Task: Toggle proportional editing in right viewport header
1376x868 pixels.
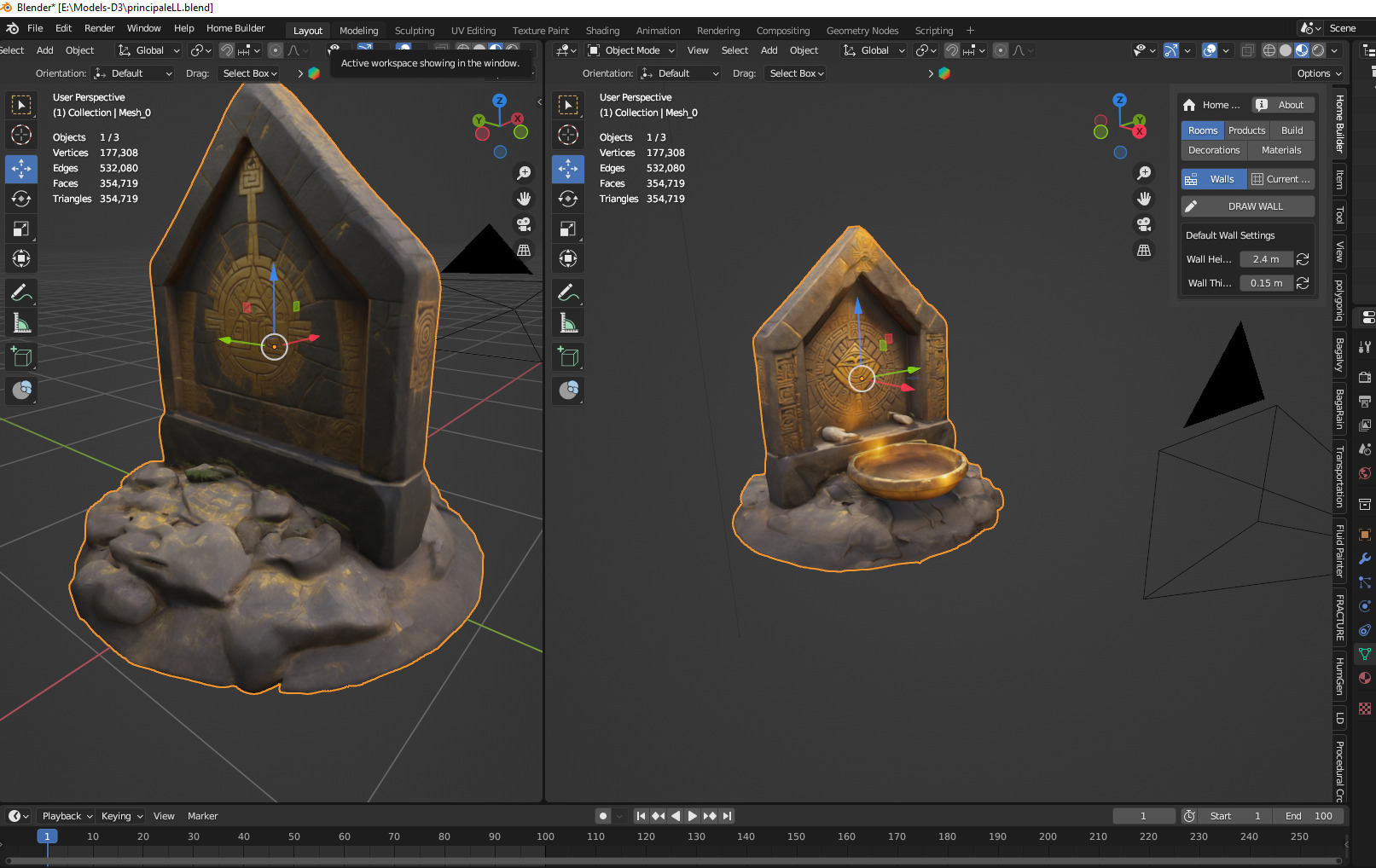Action: point(1001,50)
